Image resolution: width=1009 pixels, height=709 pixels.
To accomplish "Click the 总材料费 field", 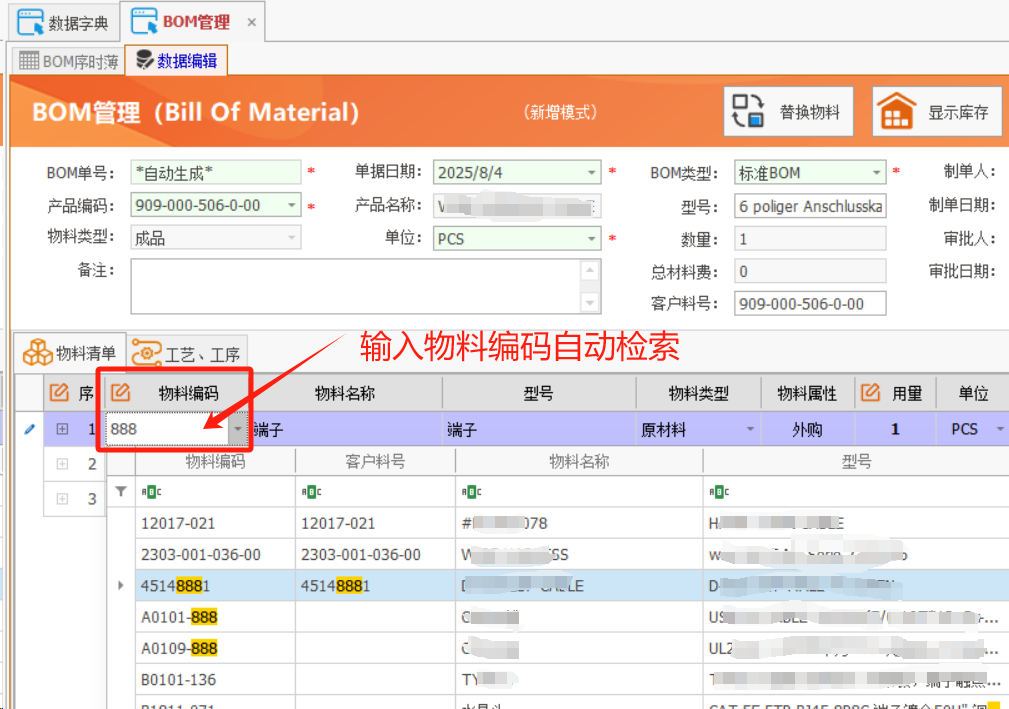I will [810, 272].
